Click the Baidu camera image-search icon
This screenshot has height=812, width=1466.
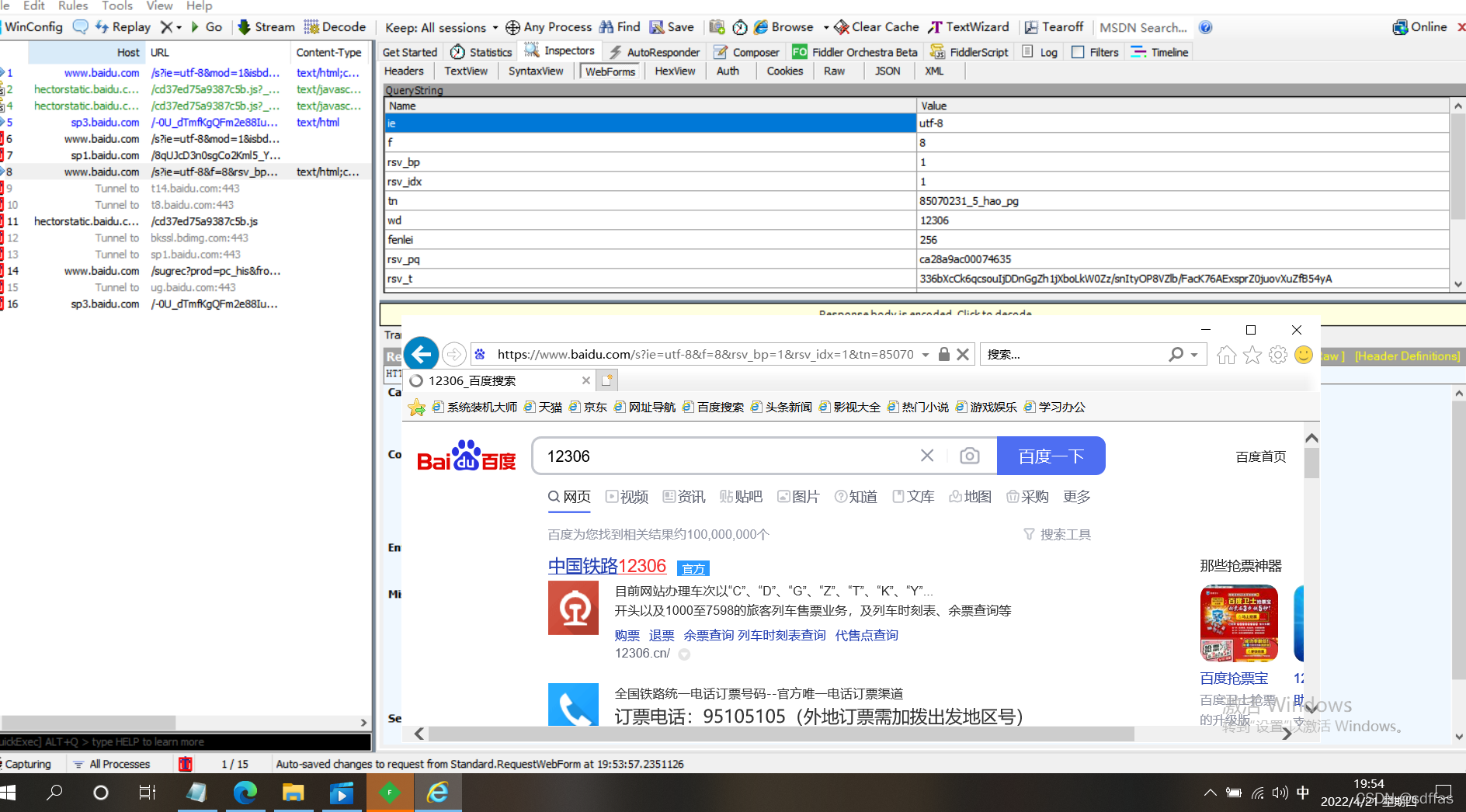(x=969, y=456)
